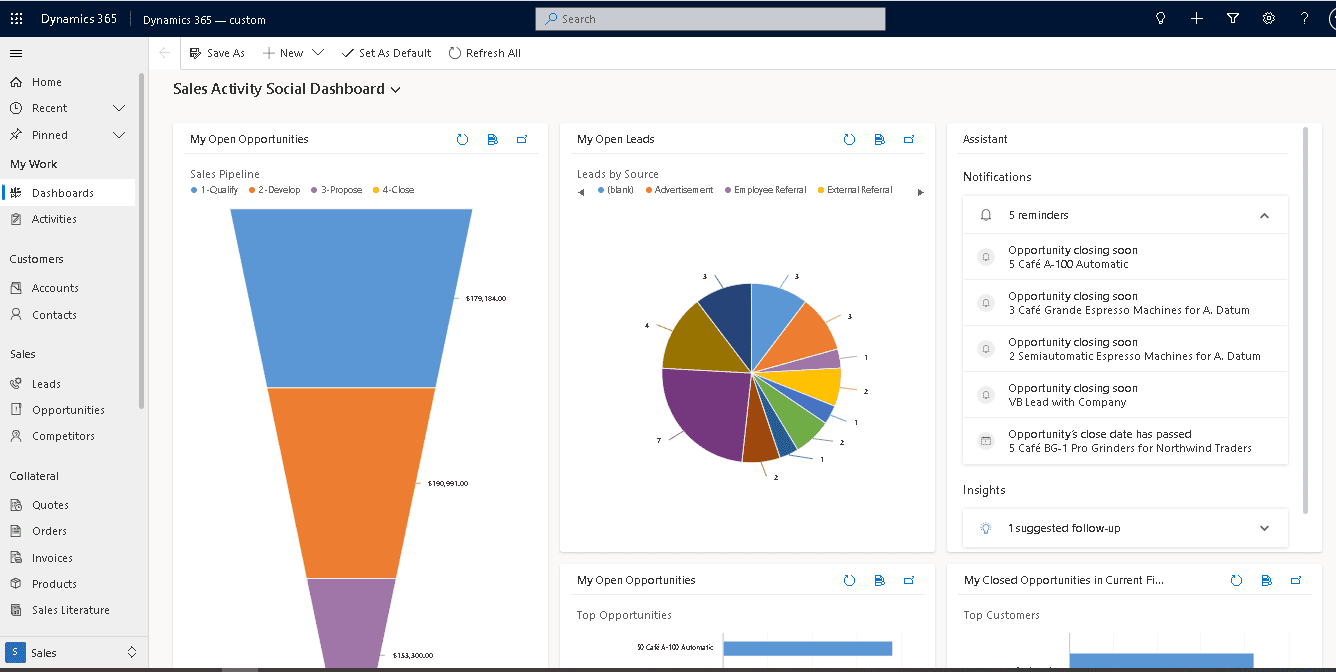Viewport: 1336px width, 672px height.
Task: Refresh the My Open Leads card
Action: click(x=849, y=140)
